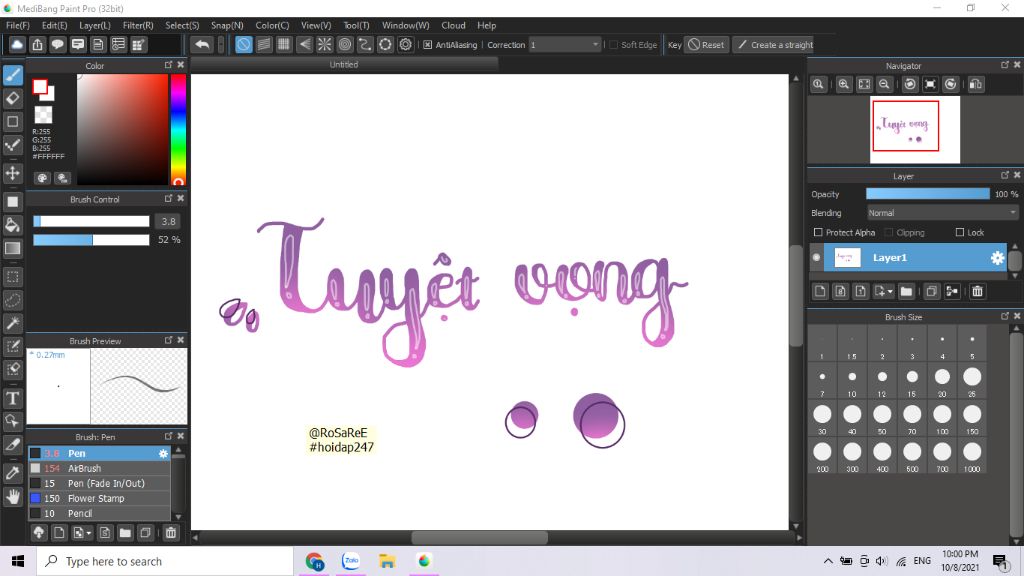
Task: Open the Correction value dropdown
Action: tap(564, 45)
